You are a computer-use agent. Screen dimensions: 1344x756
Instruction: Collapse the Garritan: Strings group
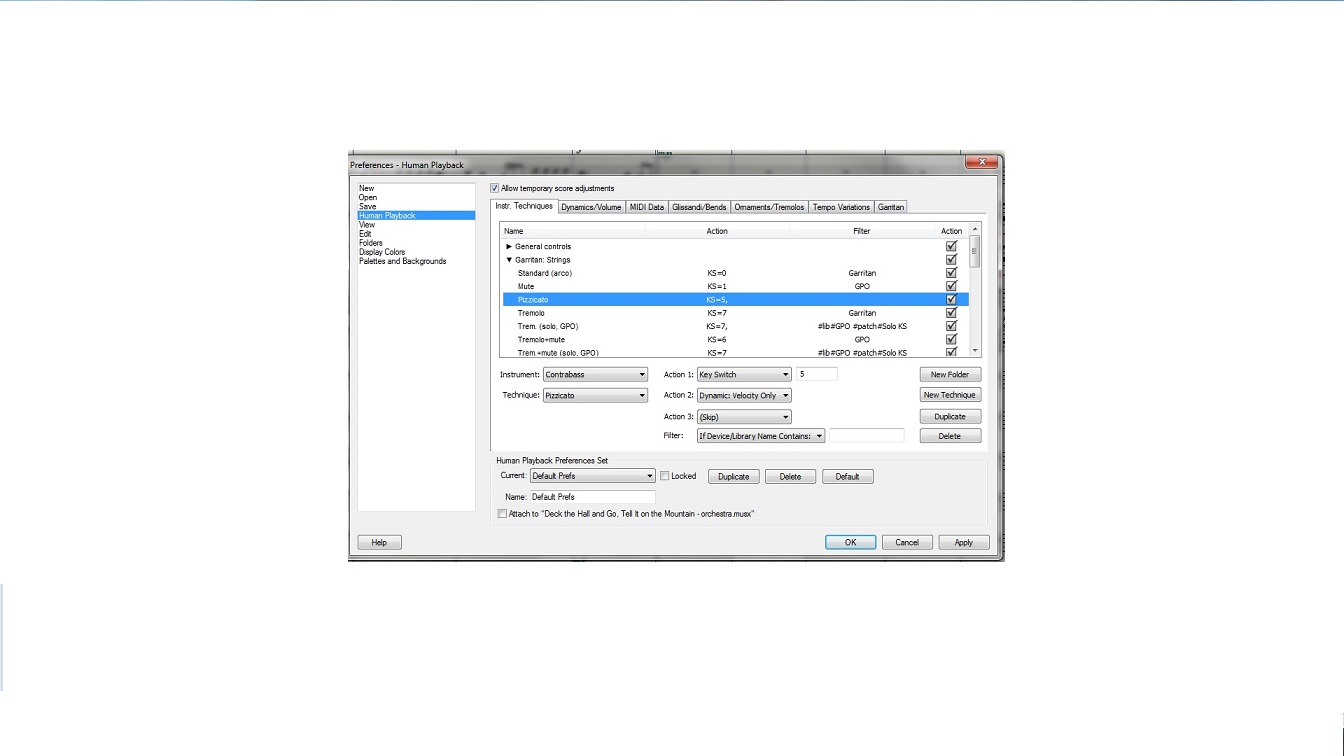click(509, 260)
